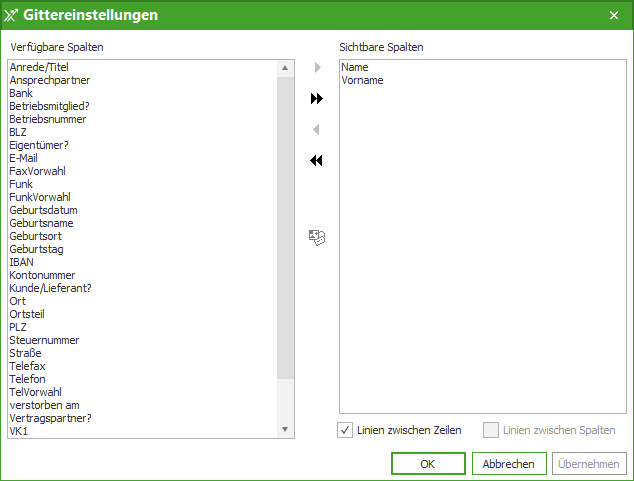The width and height of the screenshot is (634, 481).
Task: Toggle the Linien zwischen Spalten checkbox
Action: (491, 430)
